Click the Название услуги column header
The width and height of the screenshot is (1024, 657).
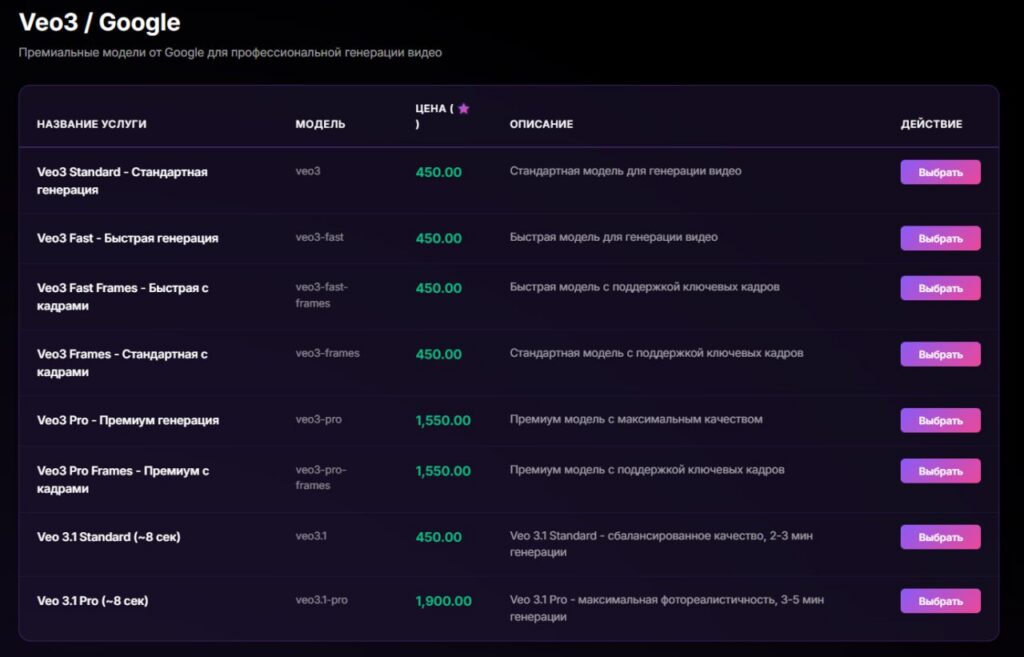pyautogui.click(x=92, y=124)
